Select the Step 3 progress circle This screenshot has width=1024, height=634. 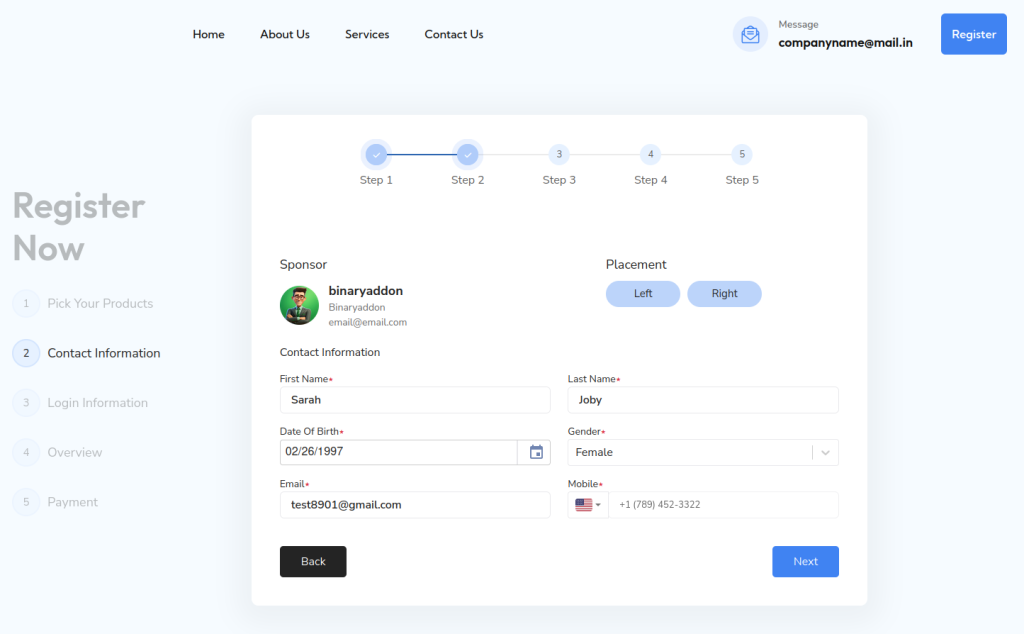click(x=559, y=154)
